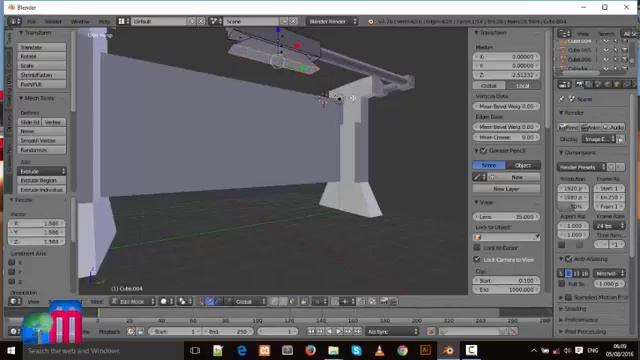The width and height of the screenshot is (640, 360).
Task: Open the Blender Render engine dropdown
Action: tap(332, 21)
